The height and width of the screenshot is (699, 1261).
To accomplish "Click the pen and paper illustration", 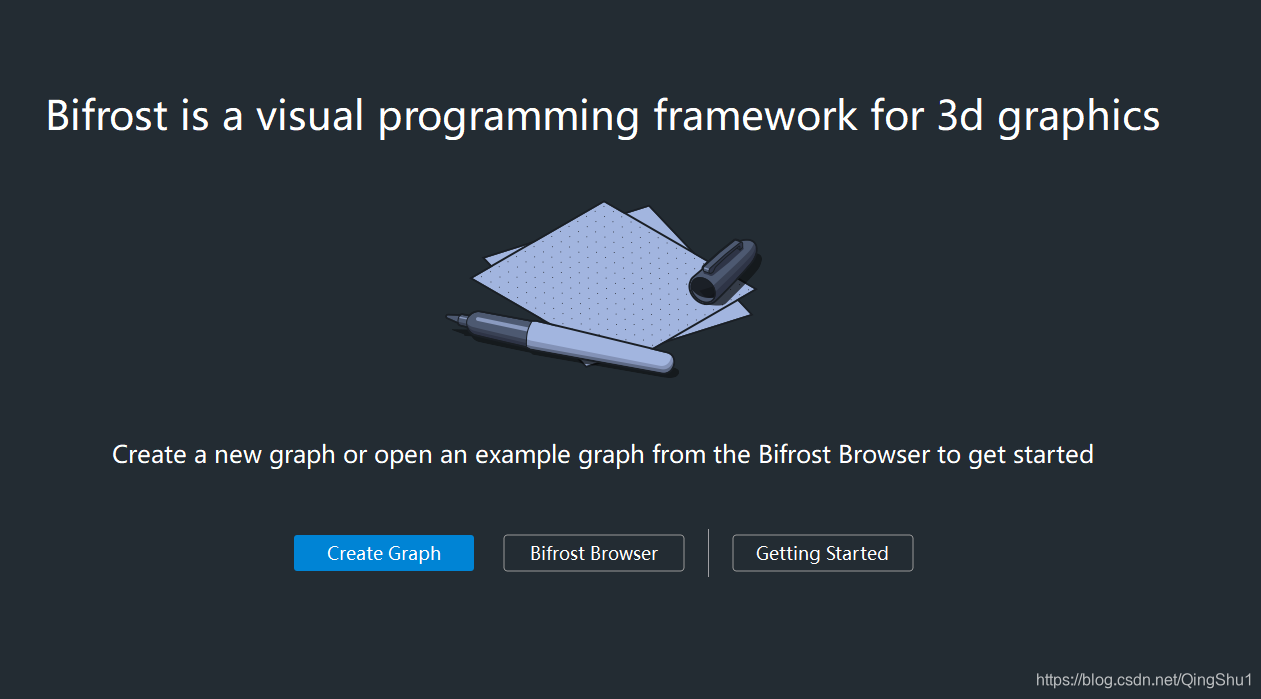I will 604,289.
